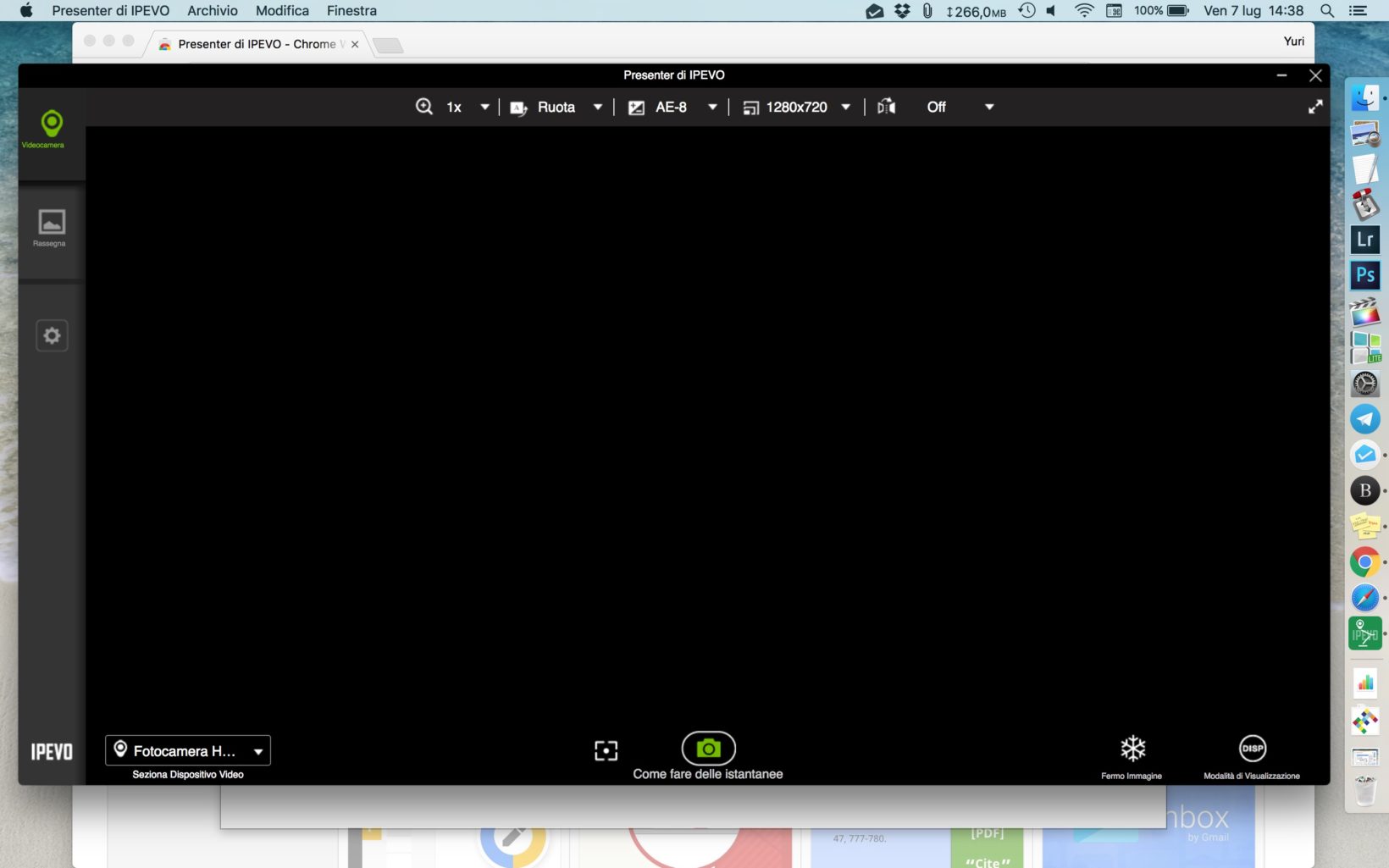Click the mirror flip icon in the toolbar
The height and width of the screenshot is (868, 1389).
click(x=886, y=107)
